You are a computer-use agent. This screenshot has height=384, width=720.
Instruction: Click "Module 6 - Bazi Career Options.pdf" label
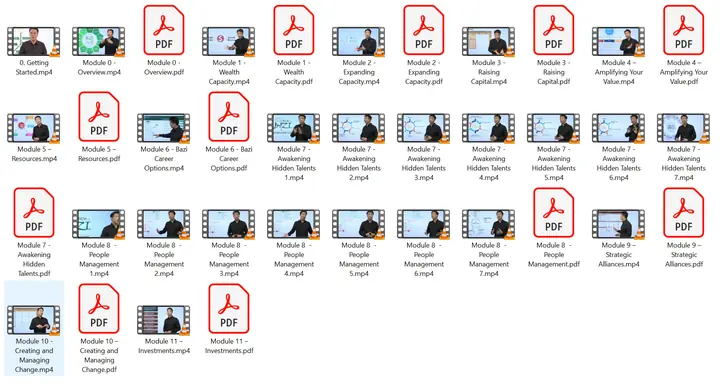tap(229, 159)
